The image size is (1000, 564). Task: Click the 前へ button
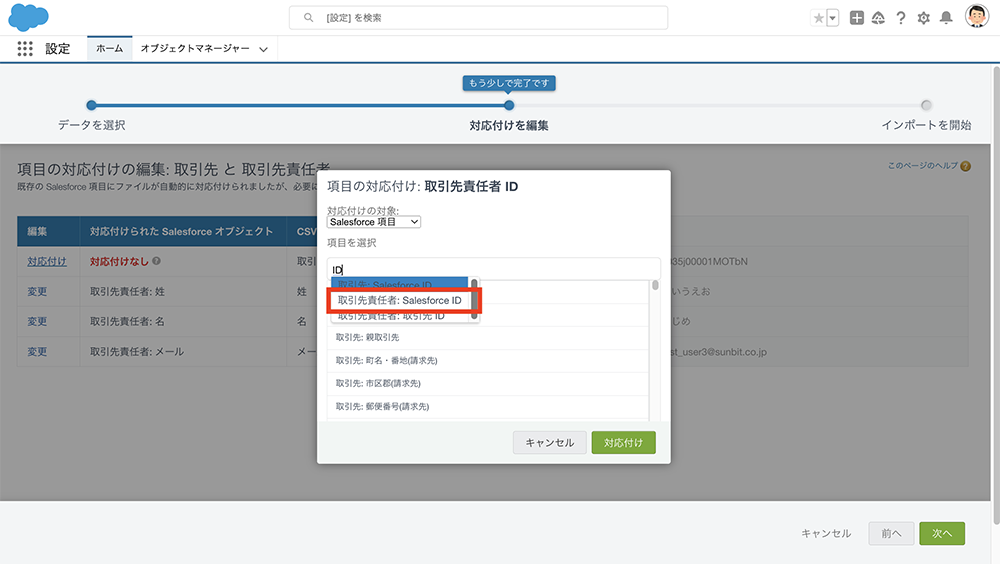tap(891, 533)
